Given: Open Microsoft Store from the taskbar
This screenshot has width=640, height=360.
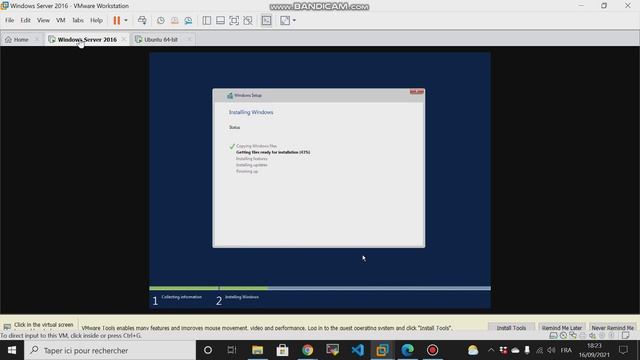Looking at the screenshot, I should (x=282, y=350).
